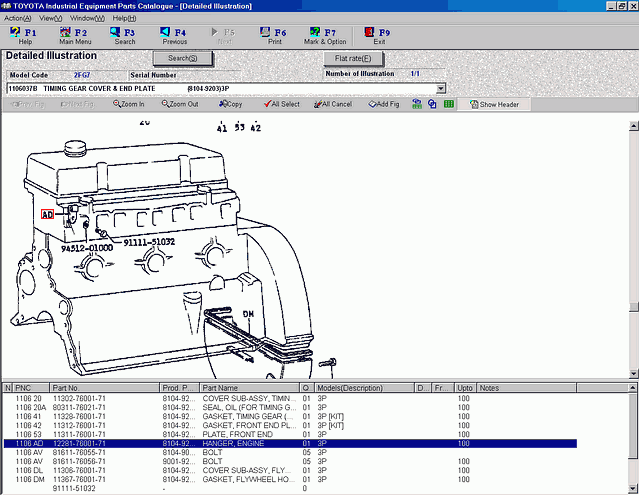Click callout 42 above the drawing
This screenshot has width=639, height=495.
(256, 128)
